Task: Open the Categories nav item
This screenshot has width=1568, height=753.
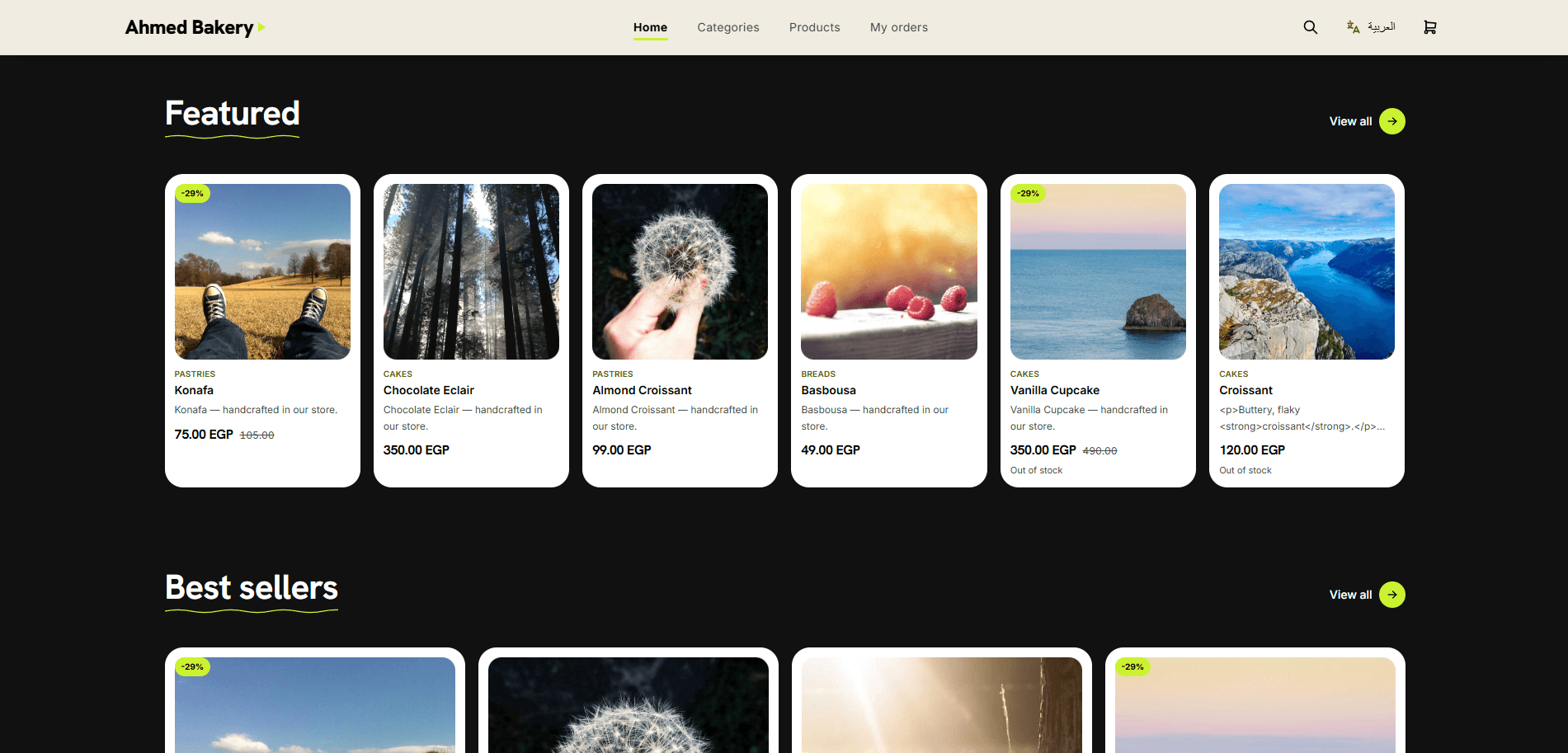Action: [728, 27]
